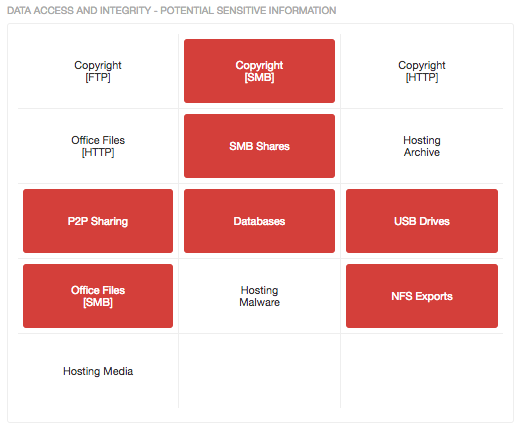Click the Hosting Malware cell
Viewport: 517px width, 428px height.
(259, 296)
